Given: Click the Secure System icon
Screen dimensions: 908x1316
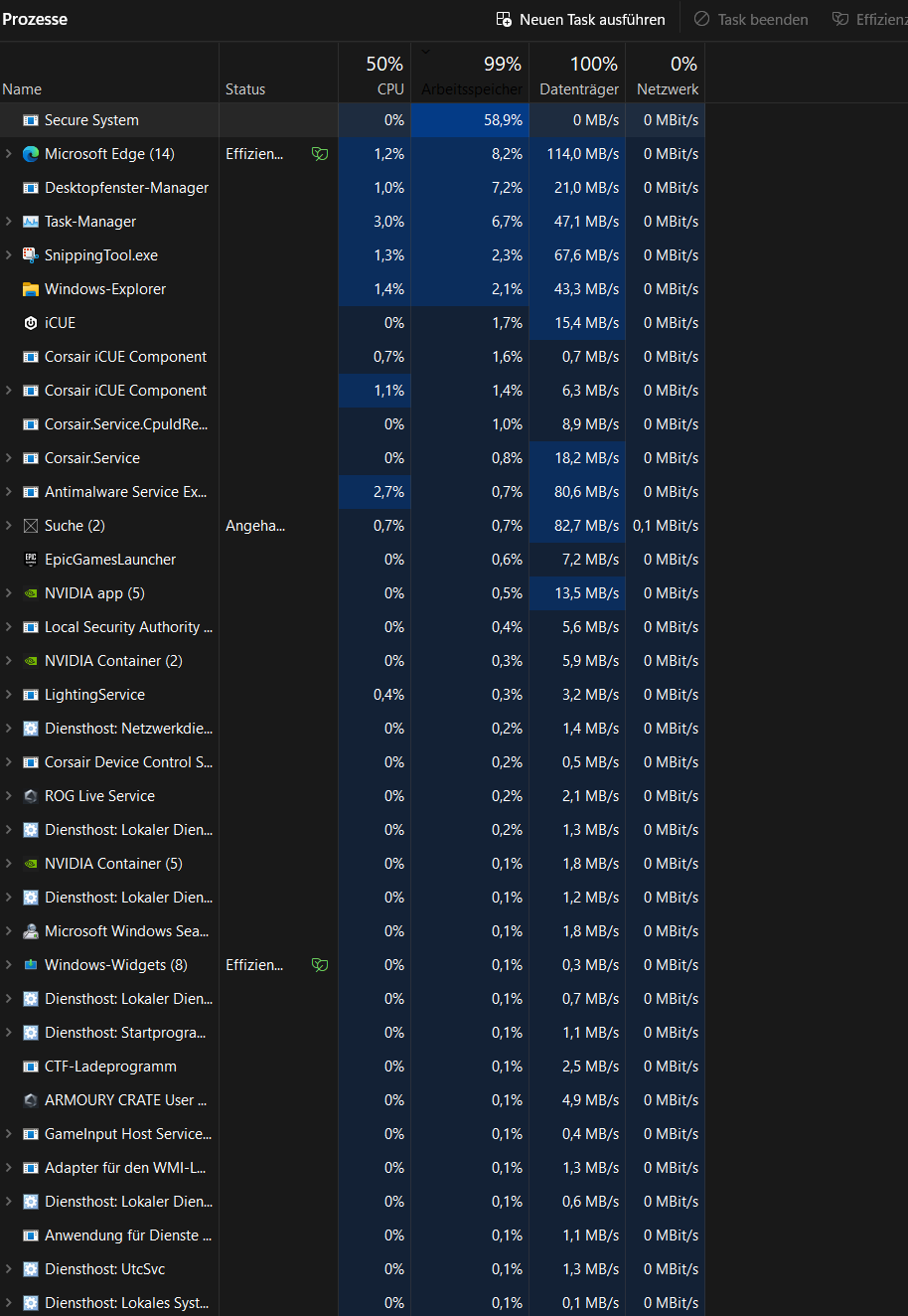Looking at the screenshot, I should coord(30,120).
